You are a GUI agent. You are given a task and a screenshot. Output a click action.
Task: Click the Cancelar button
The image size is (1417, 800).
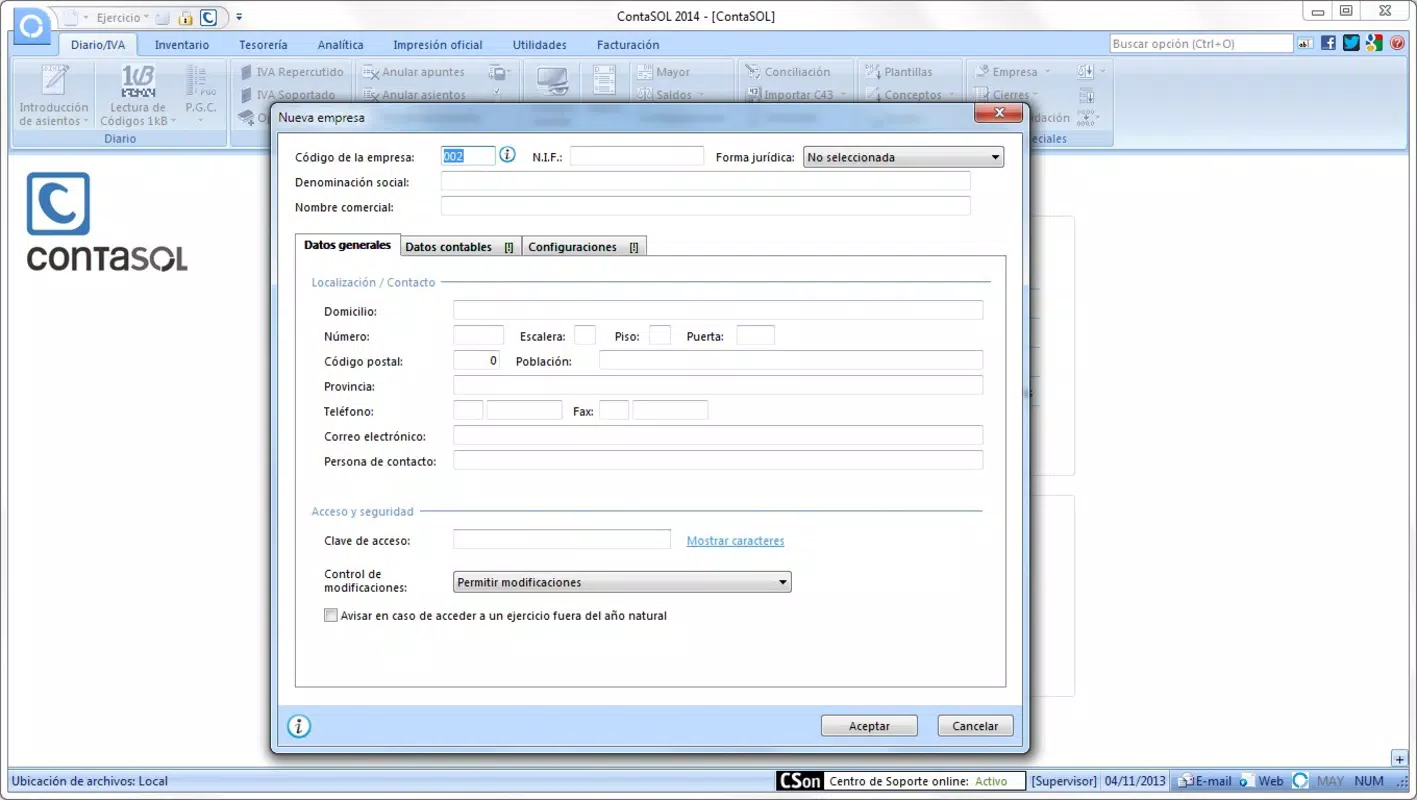click(x=975, y=726)
